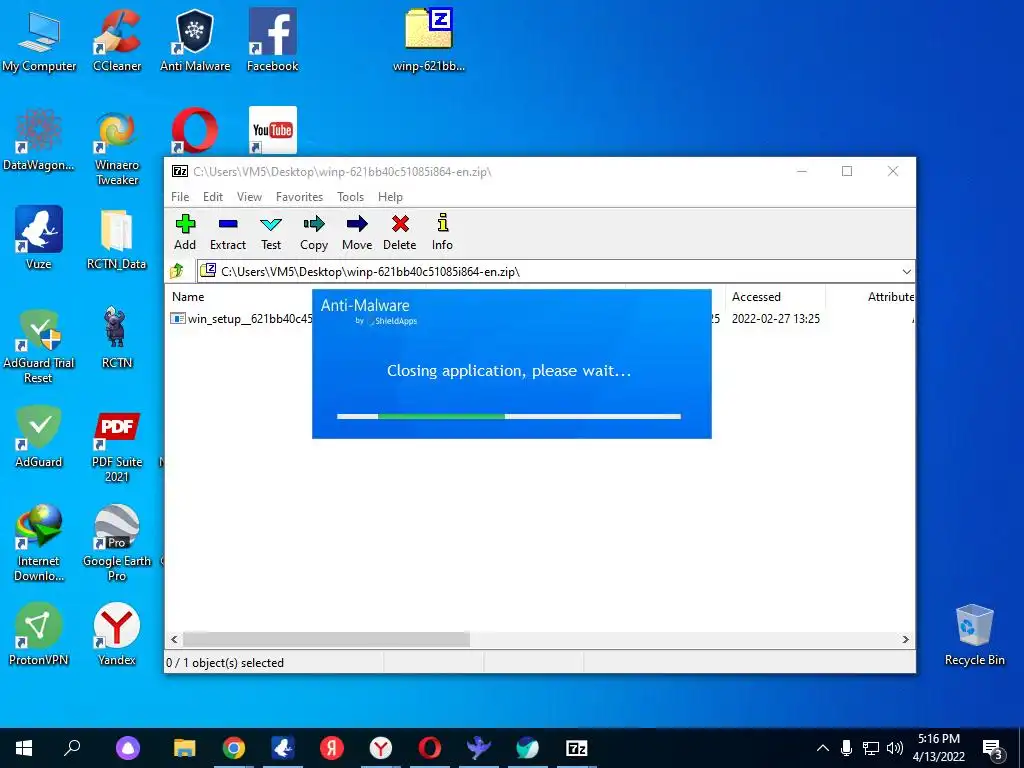Click the Copy toolbar icon
The width and height of the screenshot is (1024, 768).
[x=313, y=232]
